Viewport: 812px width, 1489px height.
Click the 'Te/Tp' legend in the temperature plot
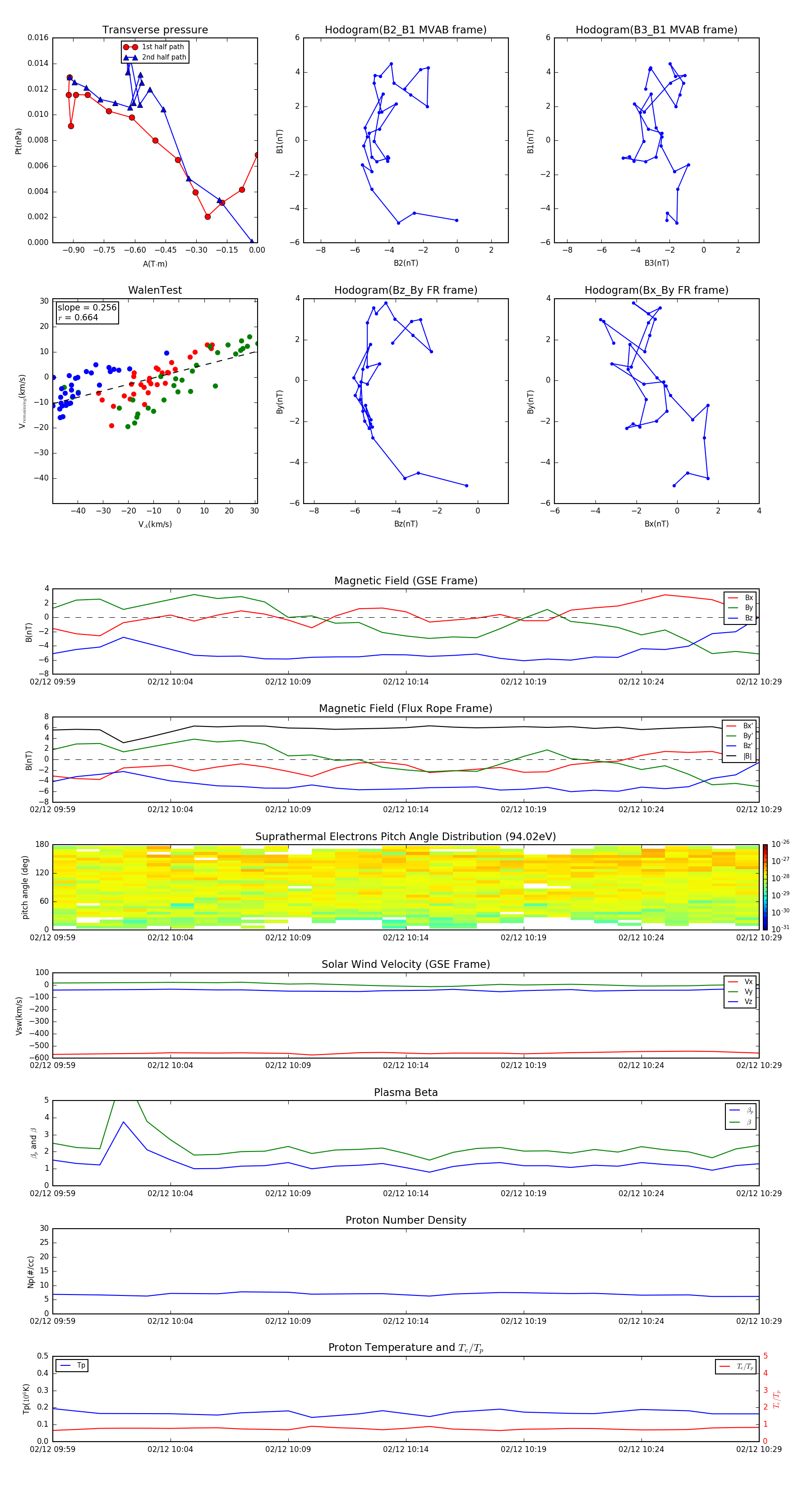(x=736, y=1366)
